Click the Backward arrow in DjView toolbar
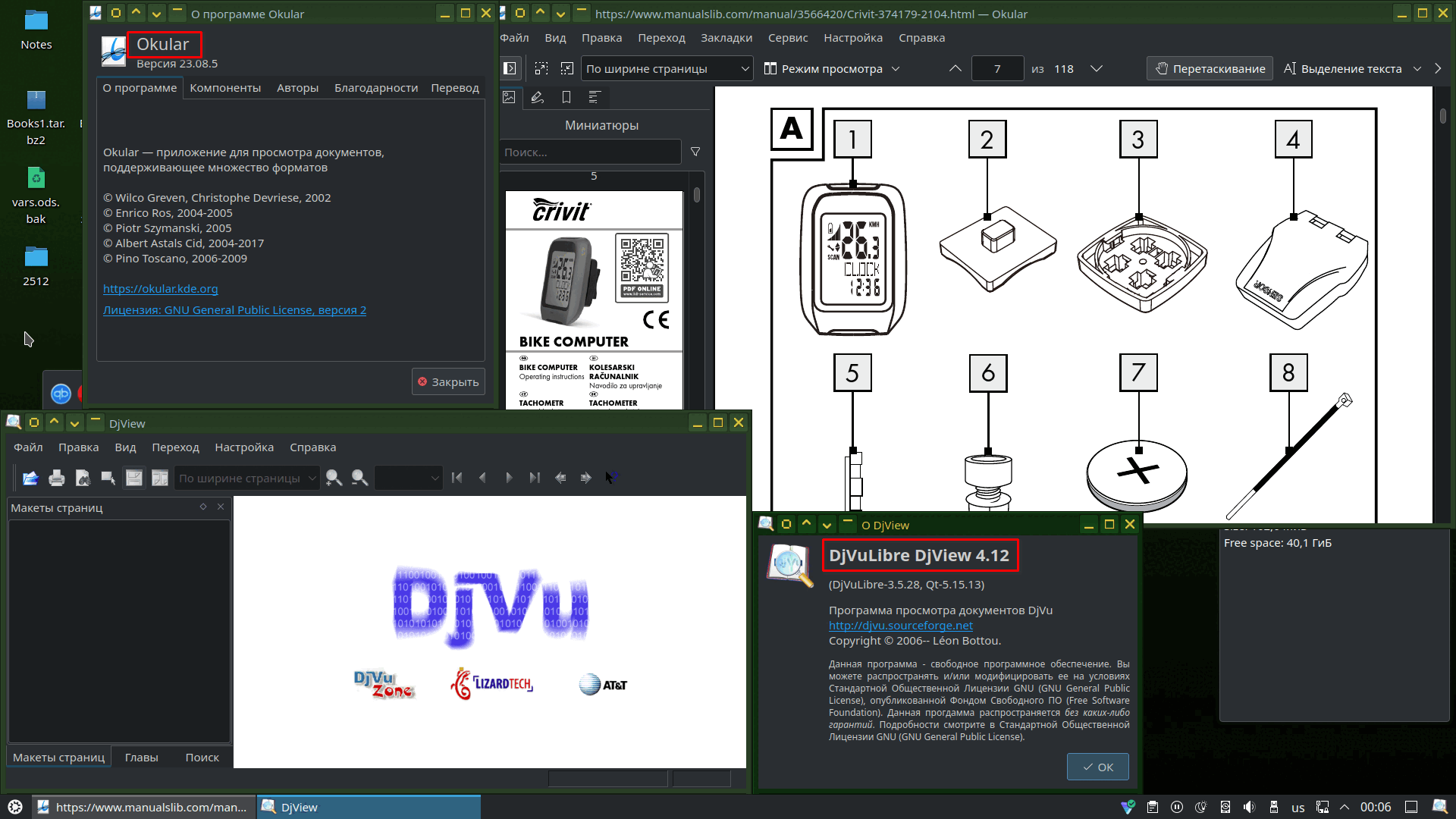 560,478
